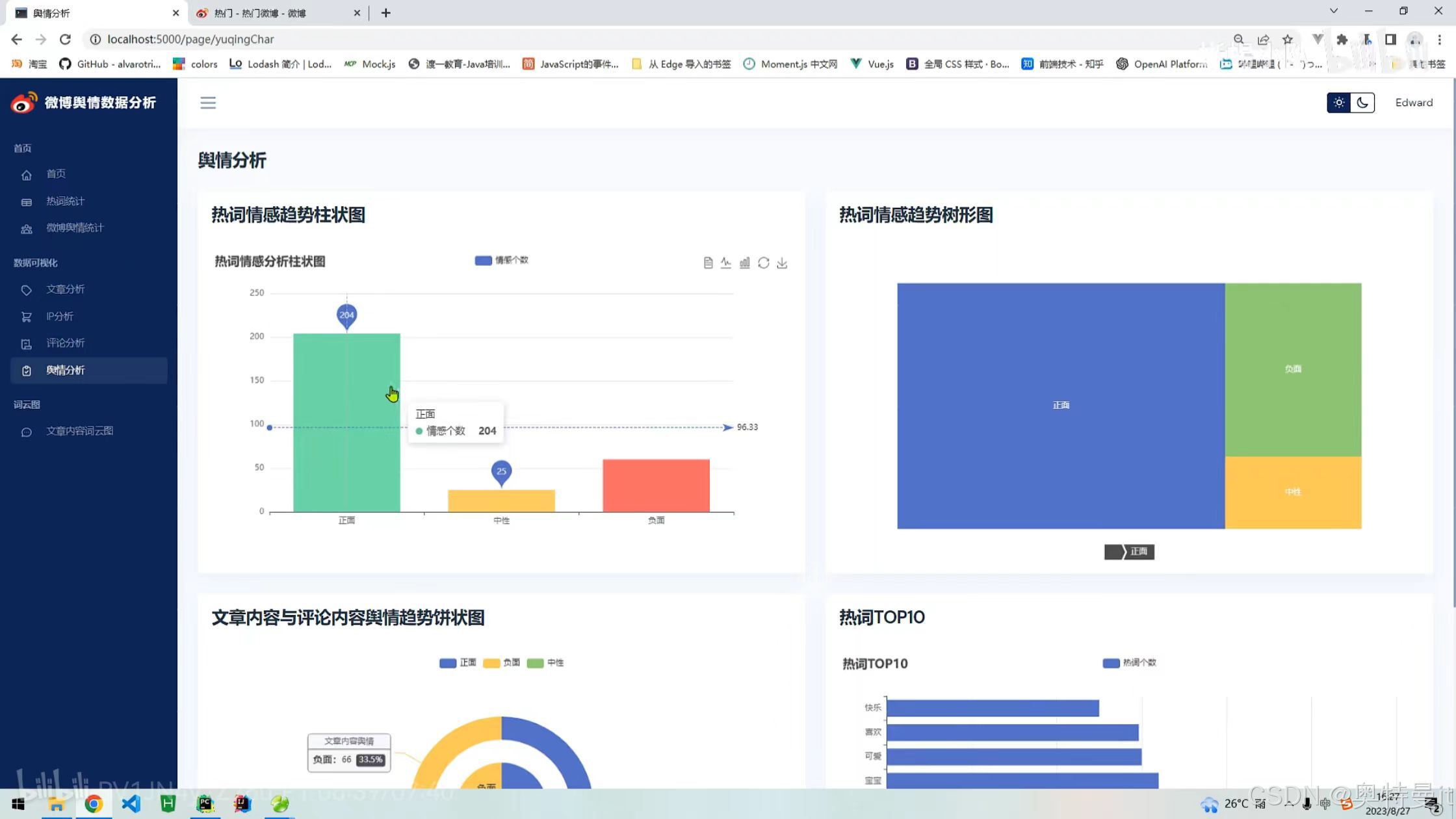The height and width of the screenshot is (819, 1456).
Task: Bookmark this page with star icon
Action: point(1288,40)
